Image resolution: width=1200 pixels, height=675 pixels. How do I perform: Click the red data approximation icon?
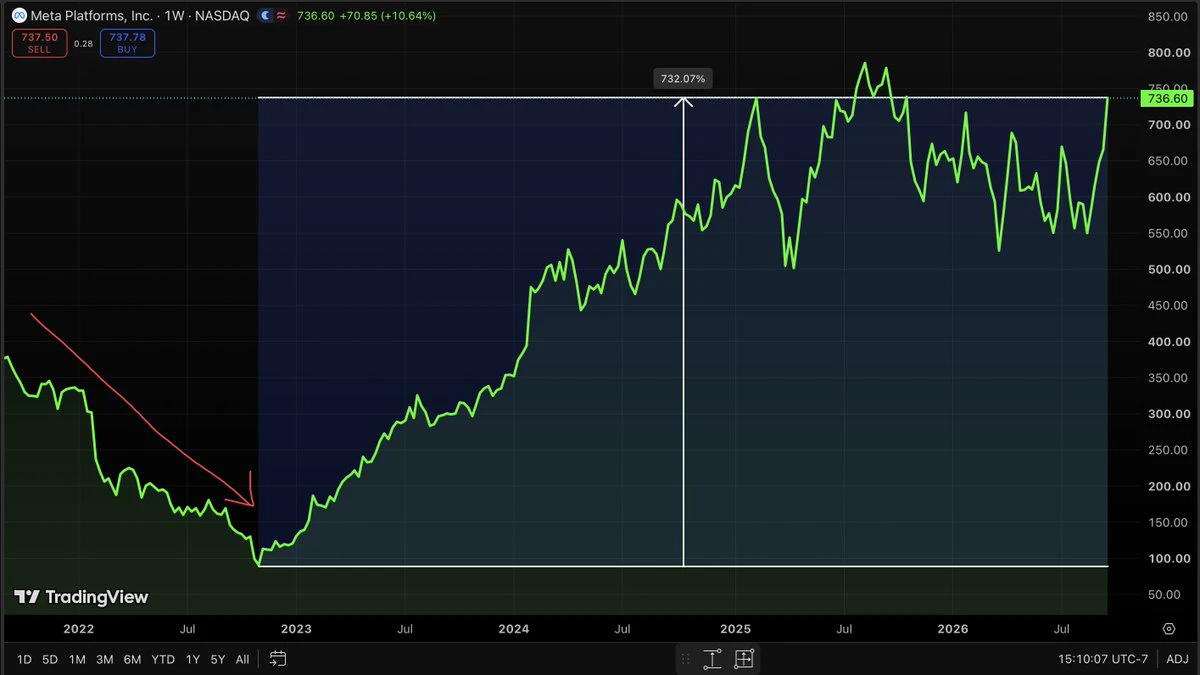pyautogui.click(x=281, y=16)
